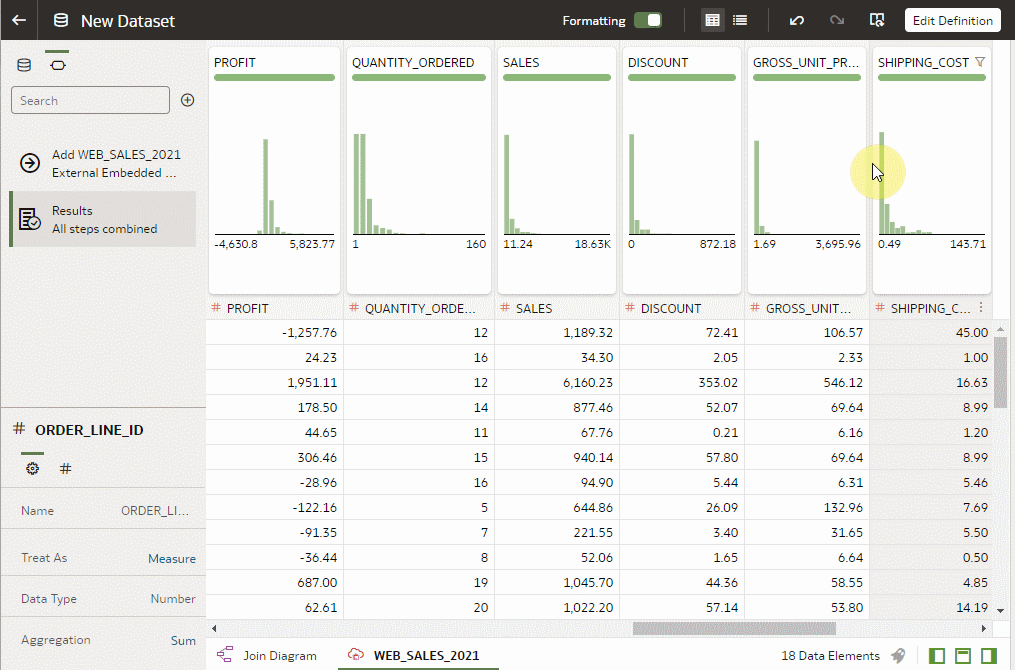Toggle right panel visibility layout icon
This screenshot has height=670, width=1015.
(x=988, y=656)
